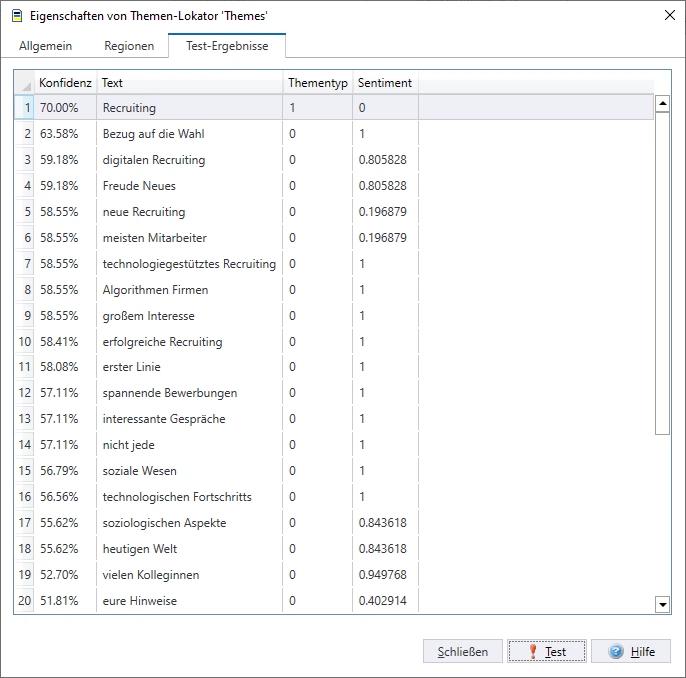Switch to the Allgemein tab
The height and width of the screenshot is (678, 686).
45,46
